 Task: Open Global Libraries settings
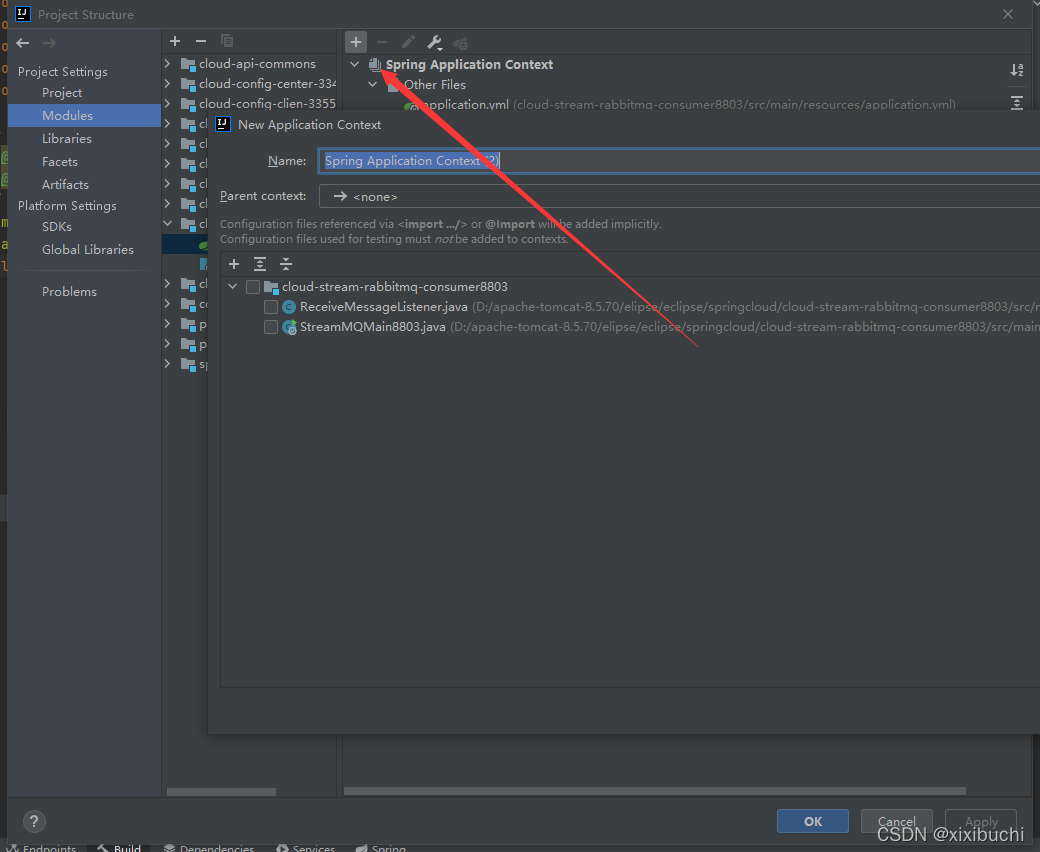(88, 249)
